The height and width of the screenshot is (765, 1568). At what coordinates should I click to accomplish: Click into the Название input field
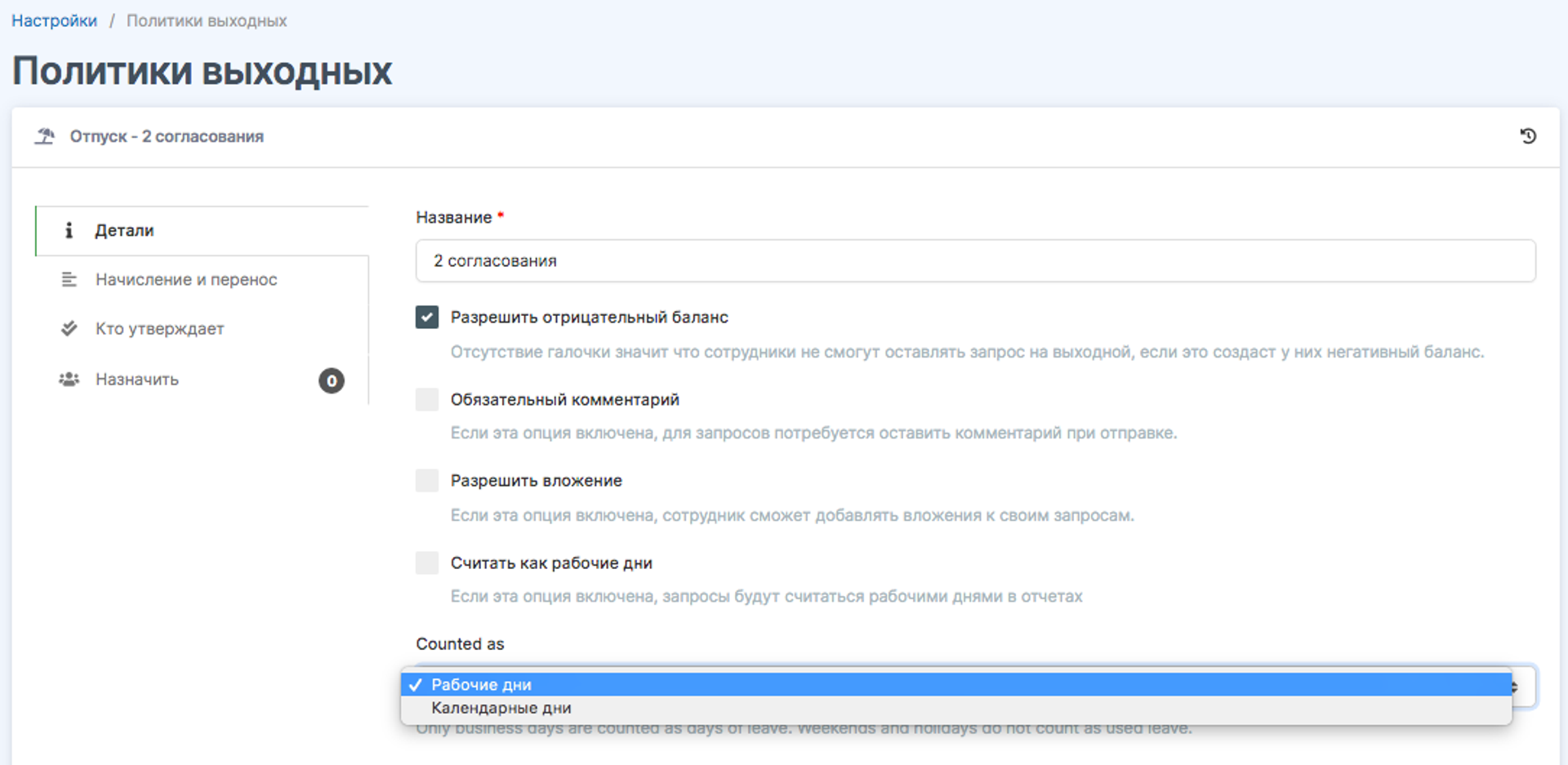click(x=976, y=260)
